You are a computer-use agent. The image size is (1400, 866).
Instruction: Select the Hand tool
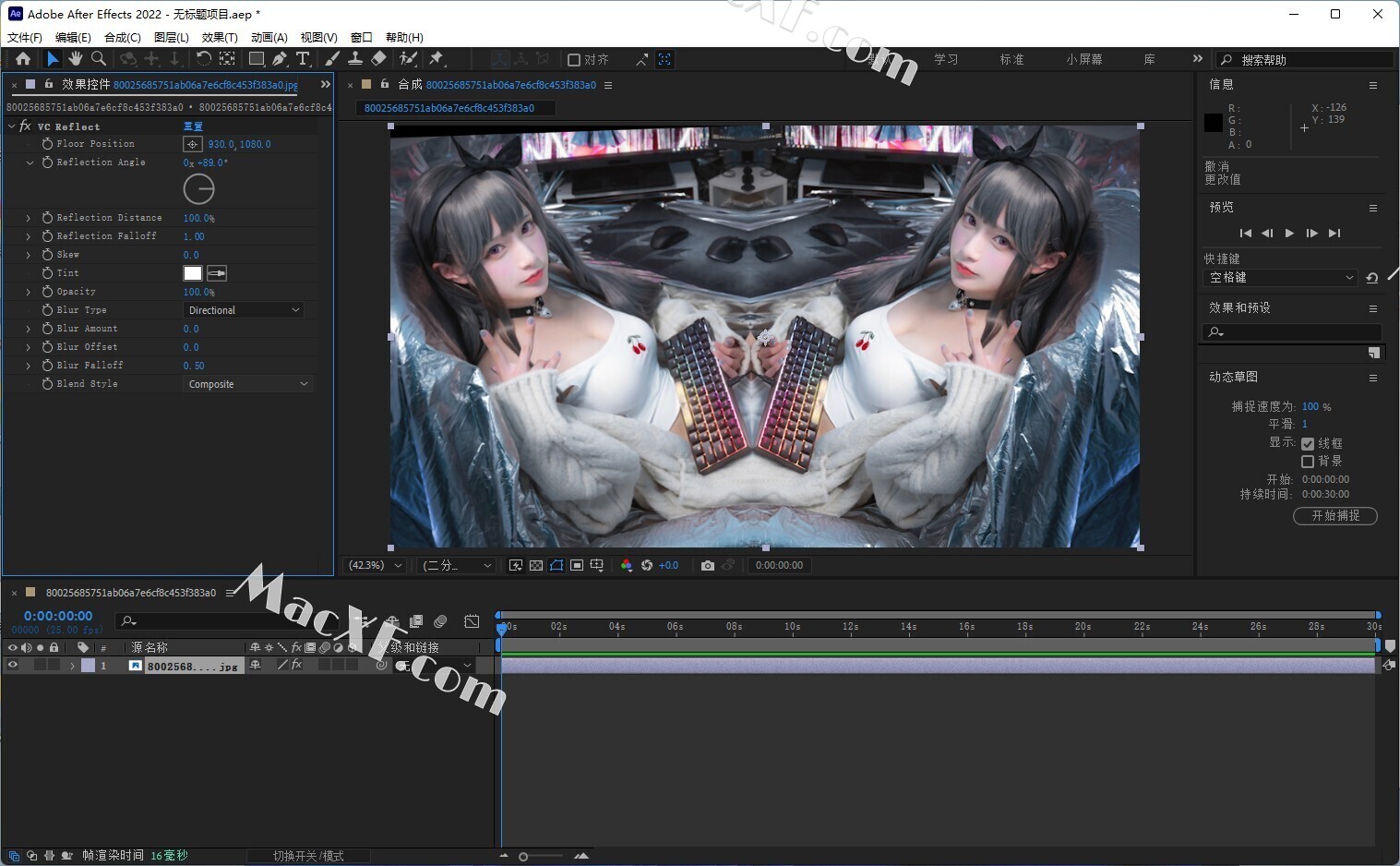[75, 59]
